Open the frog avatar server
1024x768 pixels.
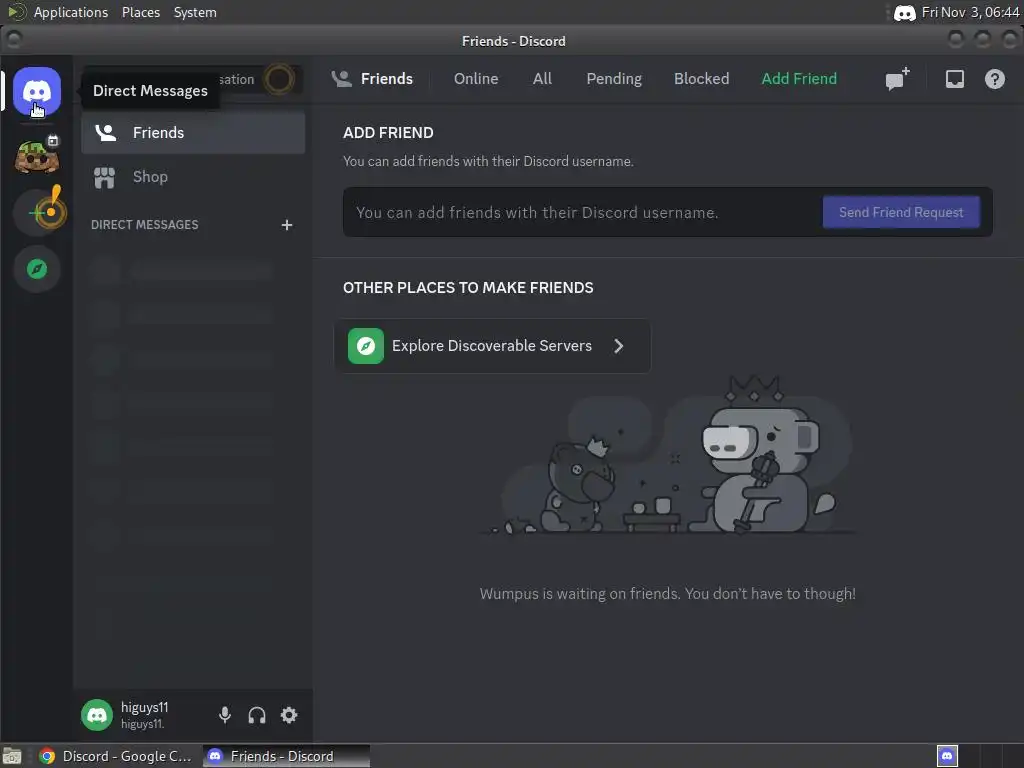37,155
